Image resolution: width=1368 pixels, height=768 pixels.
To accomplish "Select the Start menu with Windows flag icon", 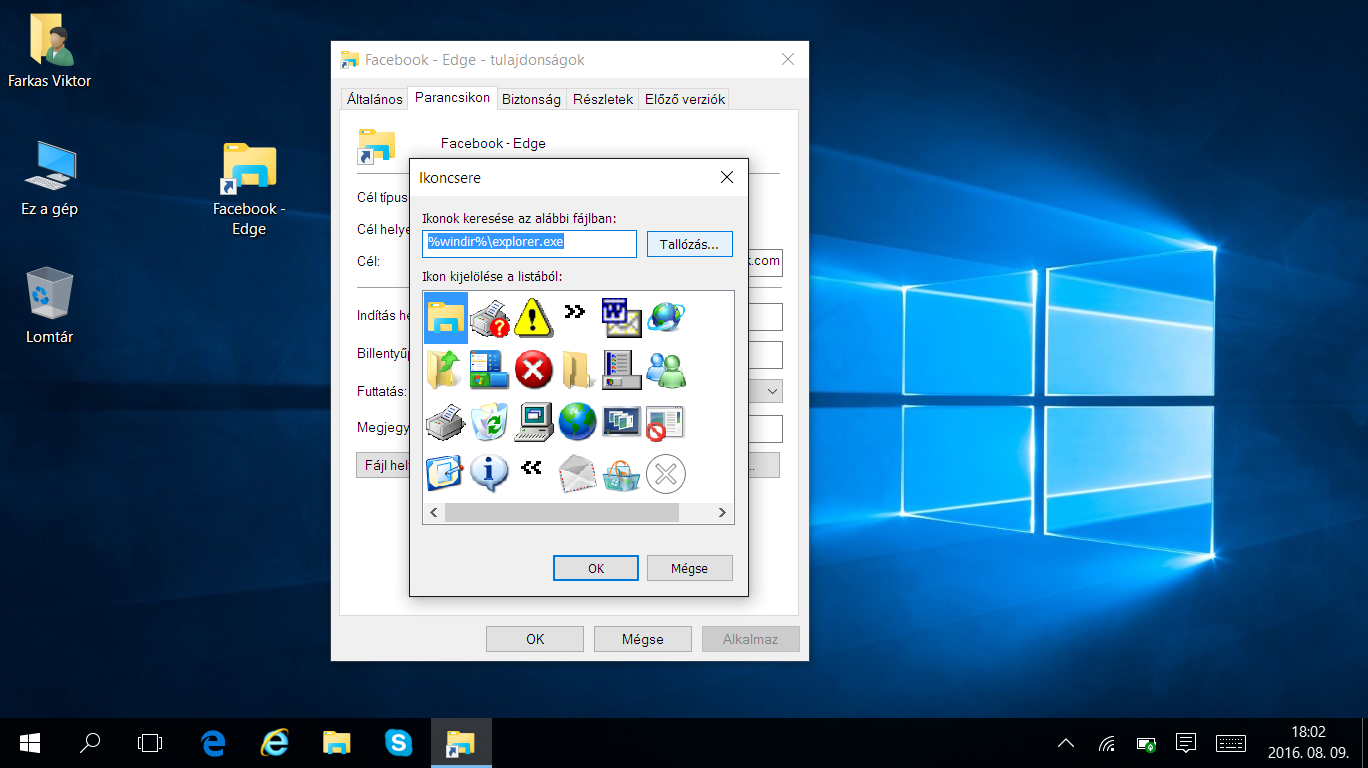I will click(490, 369).
